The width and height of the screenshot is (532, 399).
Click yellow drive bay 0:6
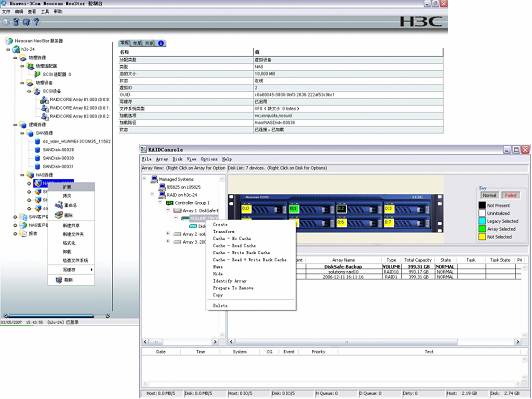[341, 223]
